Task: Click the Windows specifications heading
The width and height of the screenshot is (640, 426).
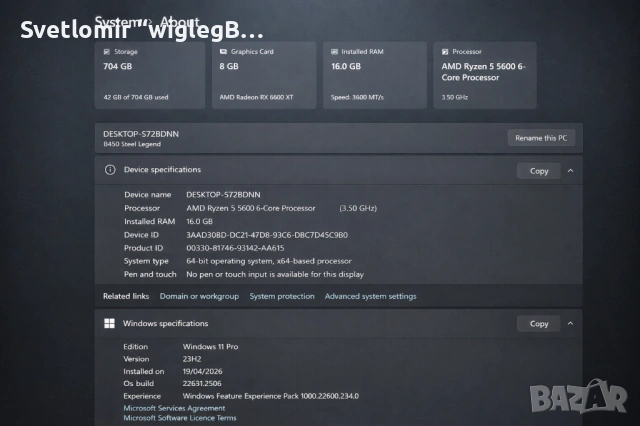Action: pyautogui.click(x=165, y=324)
